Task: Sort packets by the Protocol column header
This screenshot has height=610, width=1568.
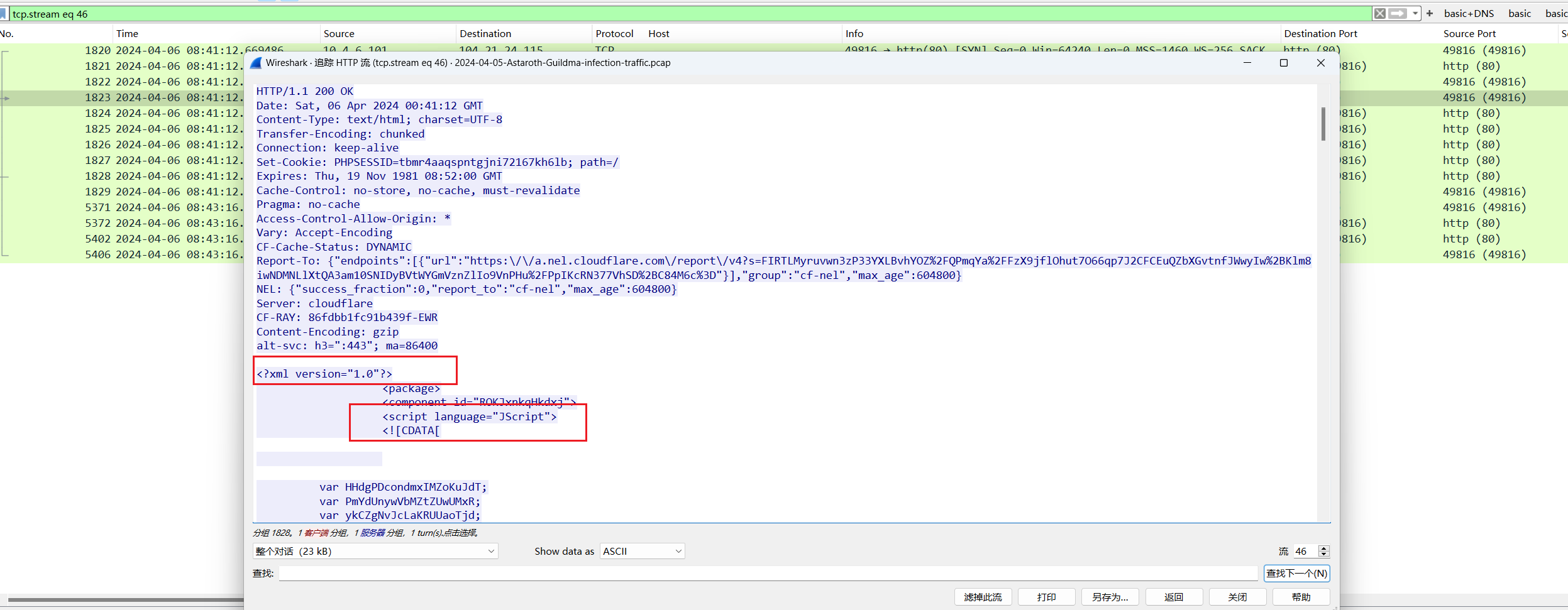Action: [x=614, y=33]
